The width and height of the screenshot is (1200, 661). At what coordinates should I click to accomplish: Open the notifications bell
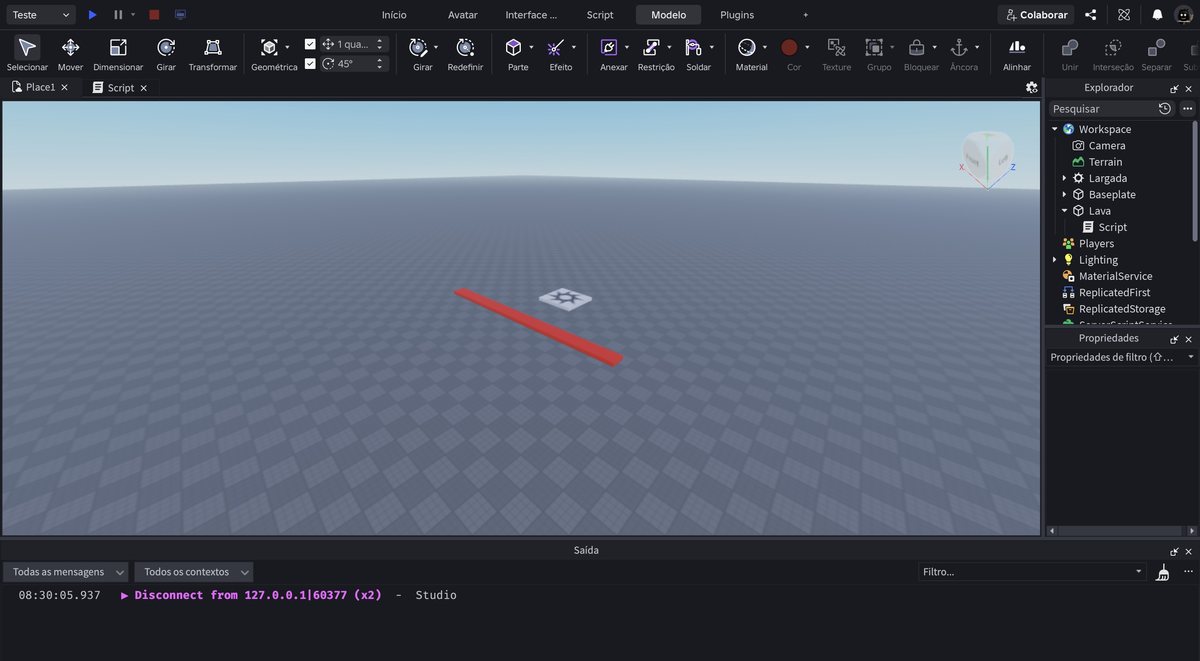pos(1157,15)
